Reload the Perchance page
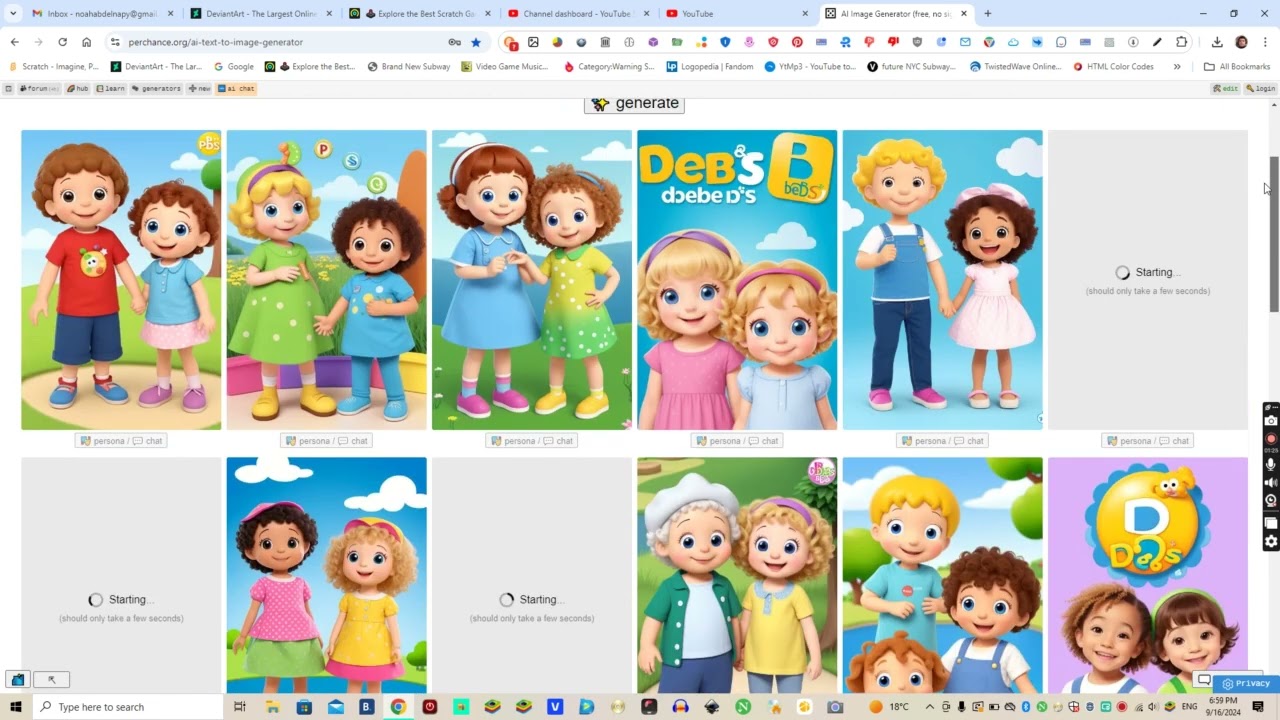Viewport: 1280px width, 720px height. pyautogui.click(x=62, y=42)
